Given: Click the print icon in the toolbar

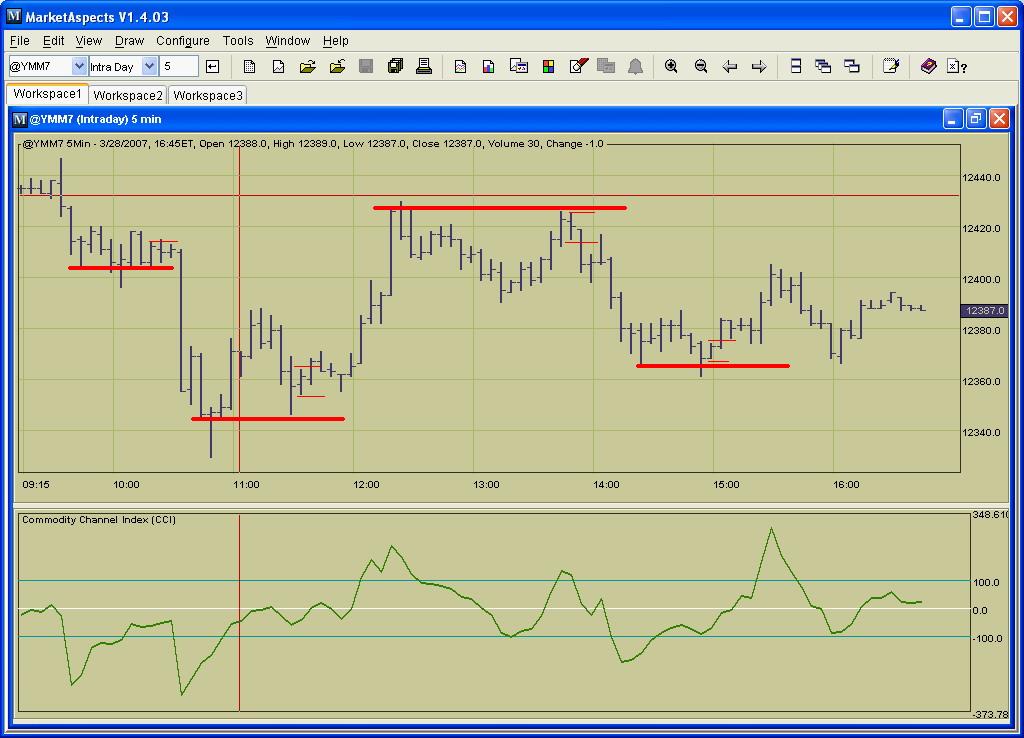Looking at the screenshot, I should [x=424, y=67].
